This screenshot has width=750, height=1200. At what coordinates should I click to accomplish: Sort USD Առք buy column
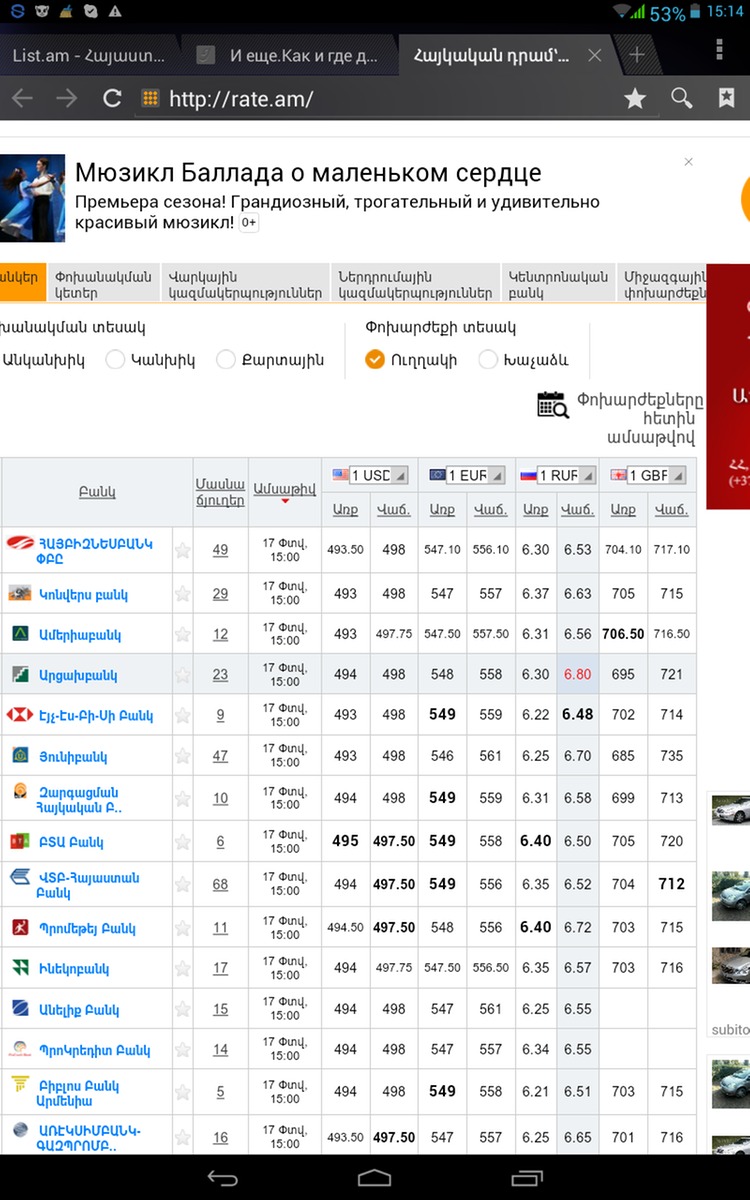(345, 509)
